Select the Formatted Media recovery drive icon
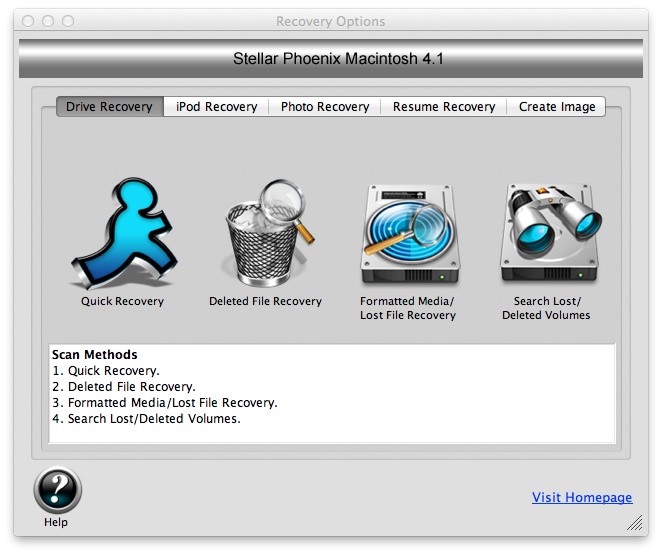The height and width of the screenshot is (557, 662). pyautogui.click(x=407, y=234)
